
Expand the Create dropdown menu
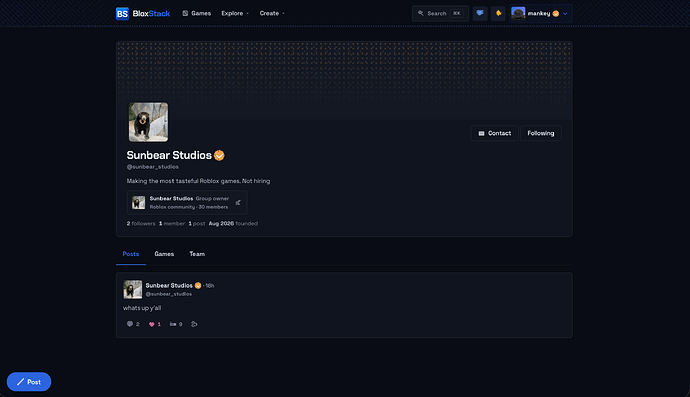click(272, 14)
